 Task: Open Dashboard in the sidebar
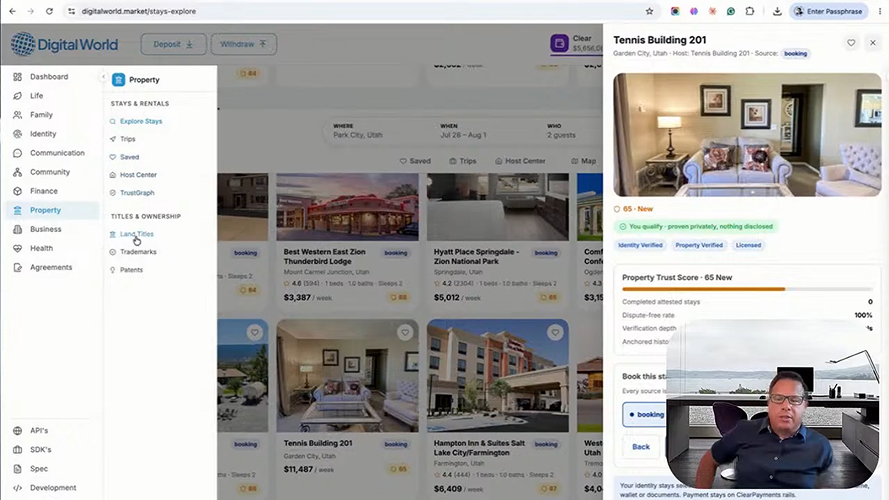49,77
